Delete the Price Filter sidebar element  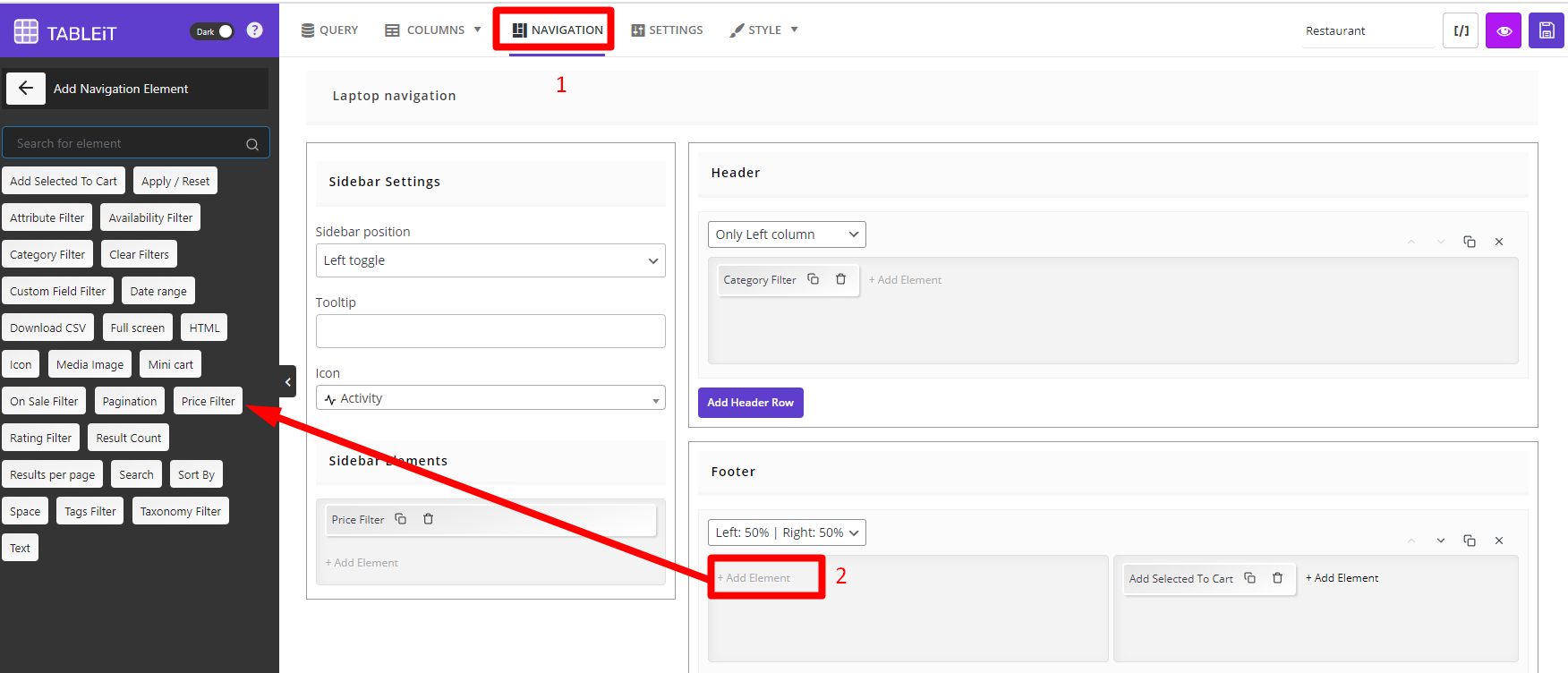pos(428,519)
